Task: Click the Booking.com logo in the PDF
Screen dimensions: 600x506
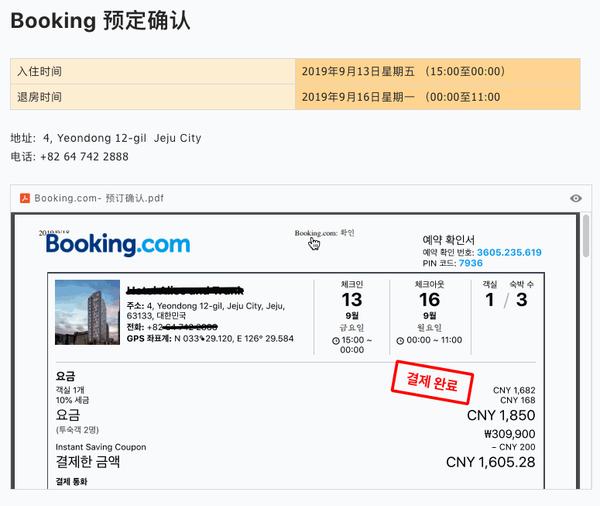Action: pos(118,245)
